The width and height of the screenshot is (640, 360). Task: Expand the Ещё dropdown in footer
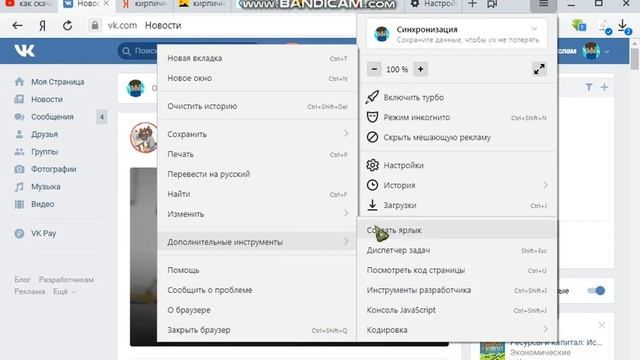coord(64,291)
